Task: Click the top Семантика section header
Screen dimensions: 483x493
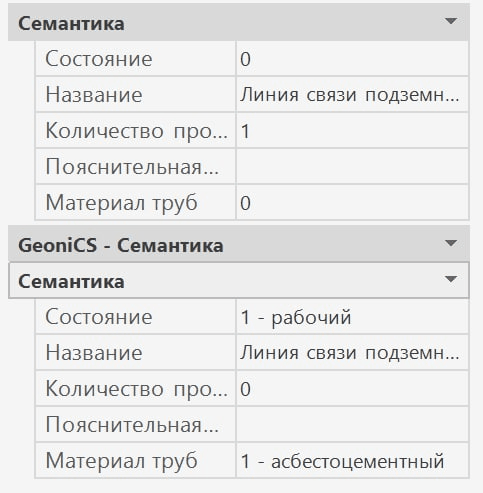Action: (x=239, y=23)
